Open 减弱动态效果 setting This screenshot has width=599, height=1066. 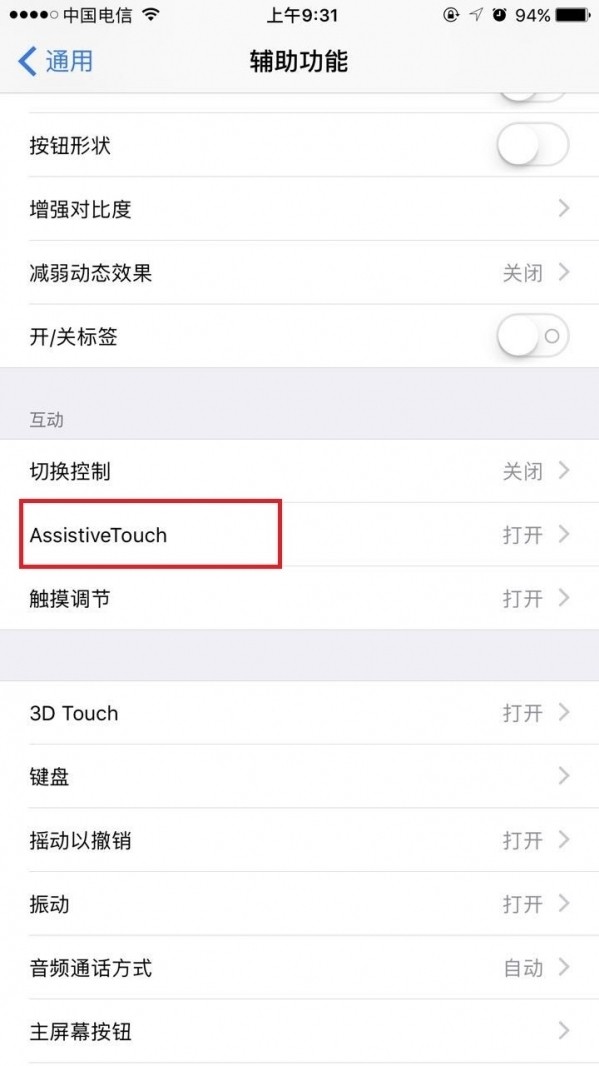coord(299,272)
